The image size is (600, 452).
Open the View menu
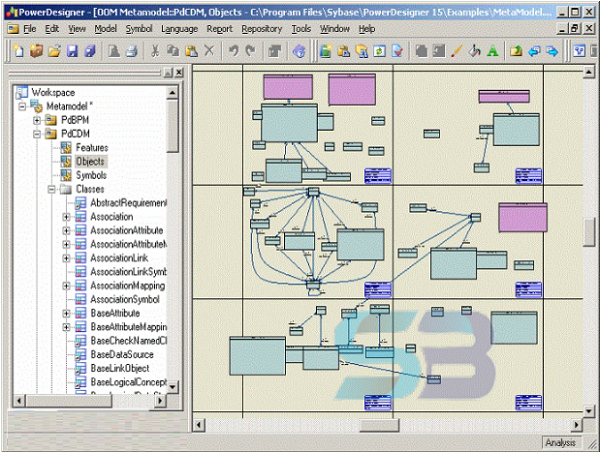pos(77,29)
